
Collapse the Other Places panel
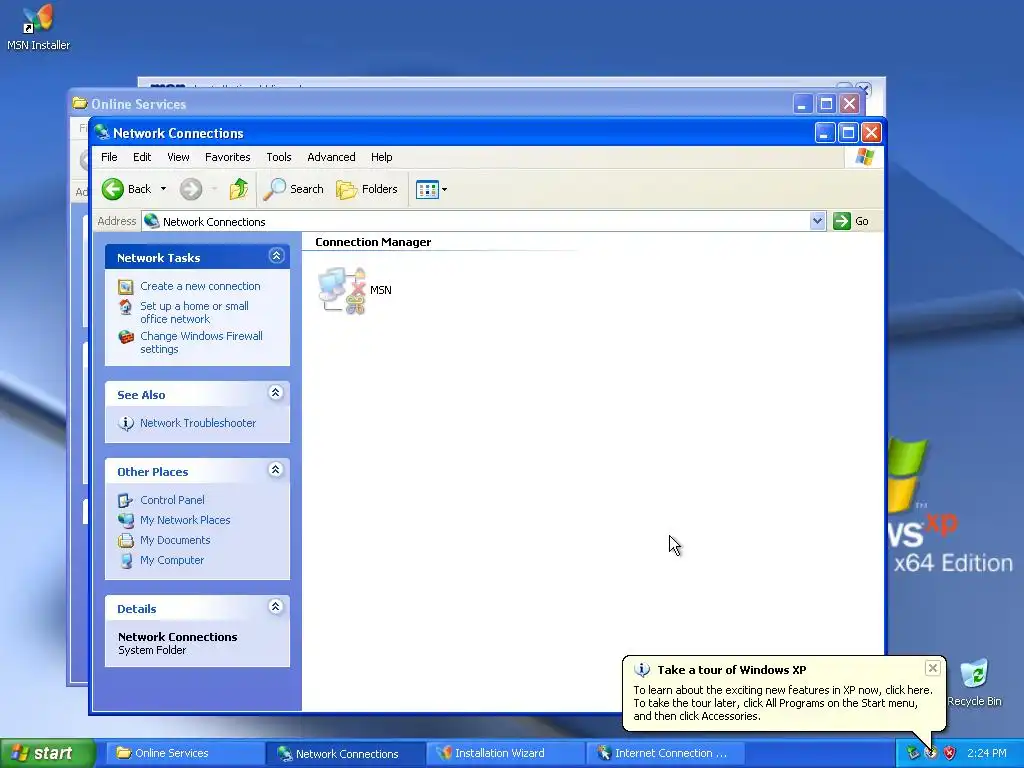pyautogui.click(x=276, y=470)
